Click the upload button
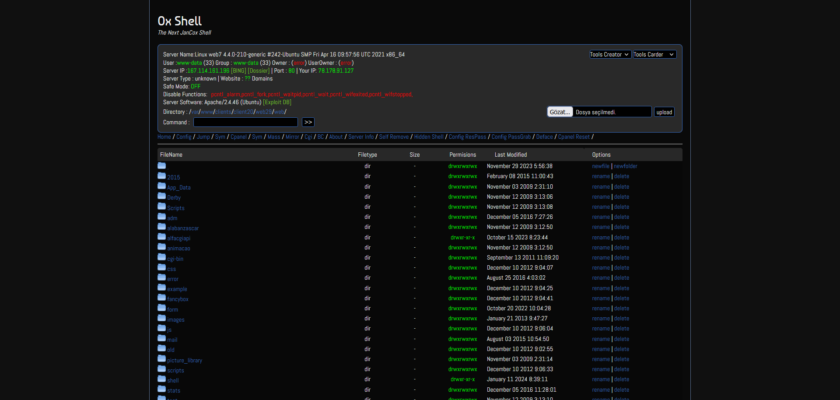Screen dimensions: 840x400 [664, 112]
